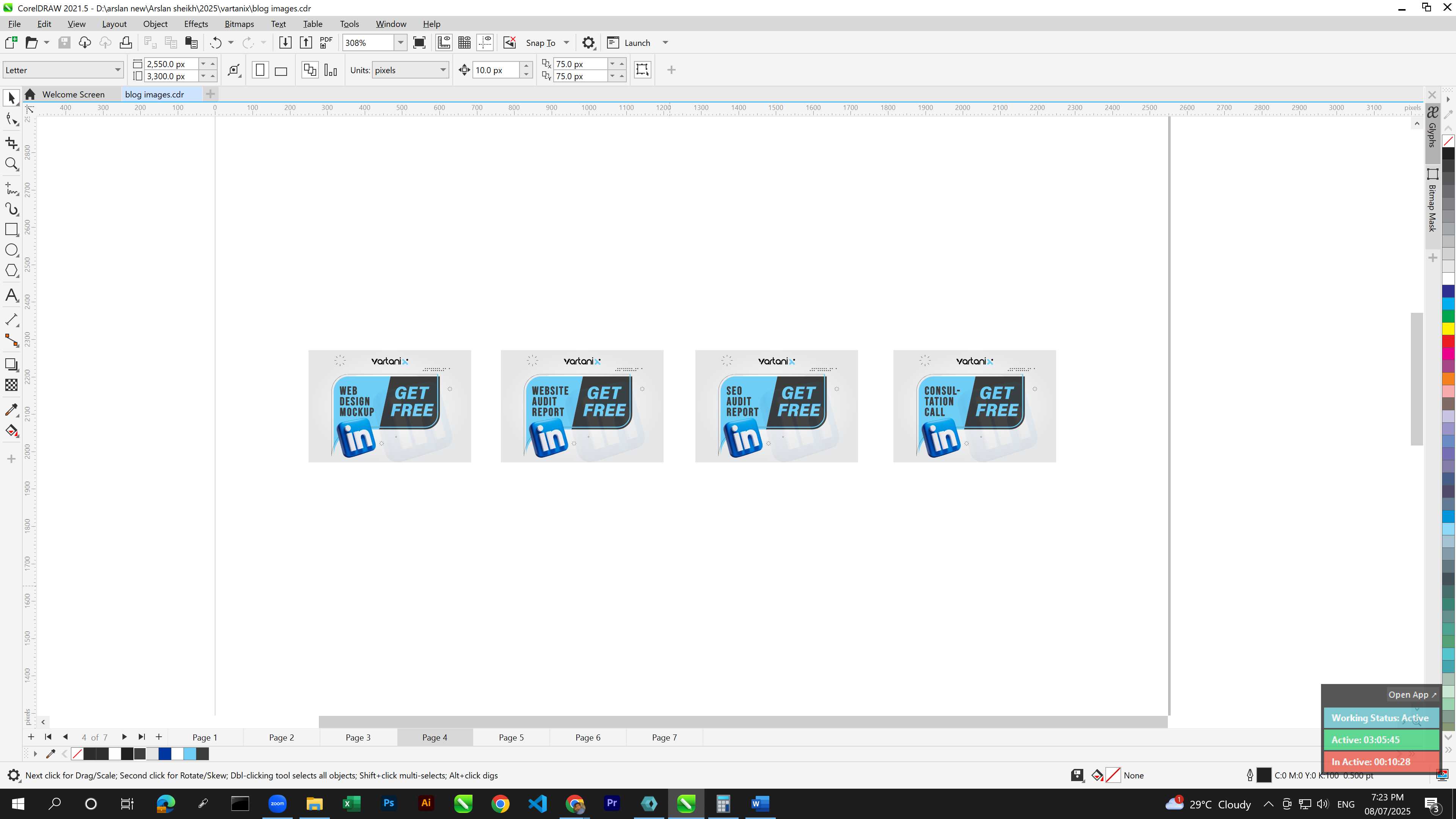Expand the Open file dropdown arrow
This screenshot has height=819, width=1456.
pyautogui.click(x=47, y=42)
